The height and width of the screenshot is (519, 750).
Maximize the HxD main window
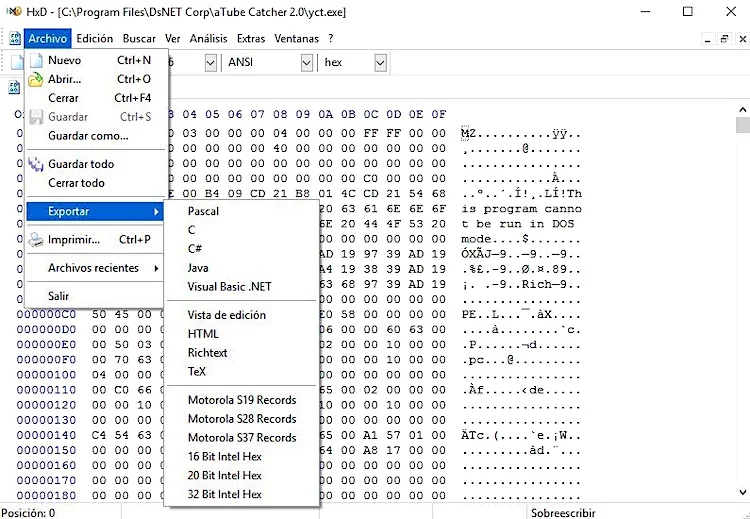click(687, 11)
